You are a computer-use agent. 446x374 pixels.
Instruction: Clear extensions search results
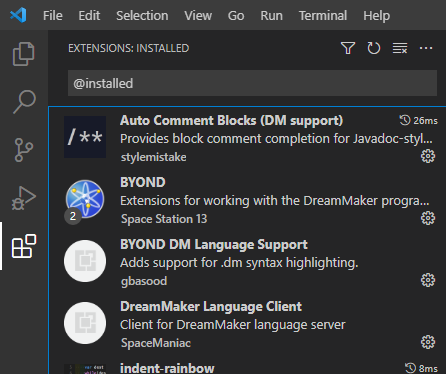coord(400,48)
